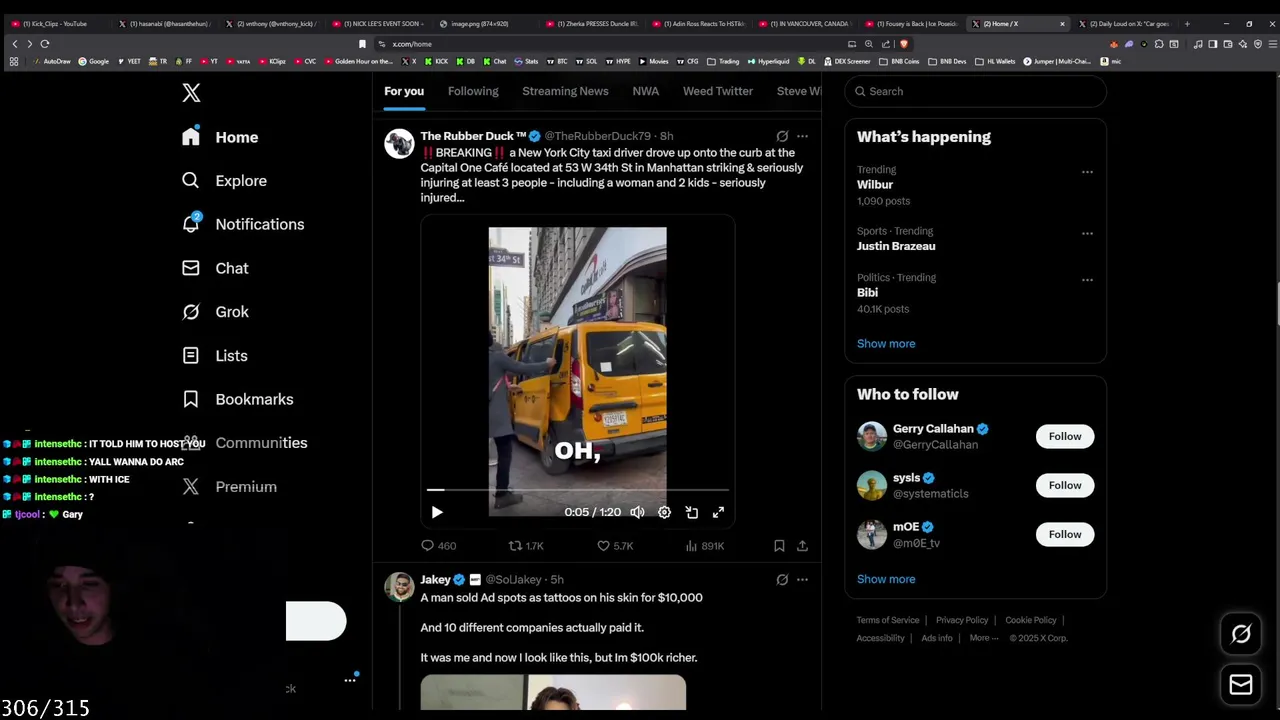
Task: Click the X logo in sidebar
Action: click(x=191, y=93)
